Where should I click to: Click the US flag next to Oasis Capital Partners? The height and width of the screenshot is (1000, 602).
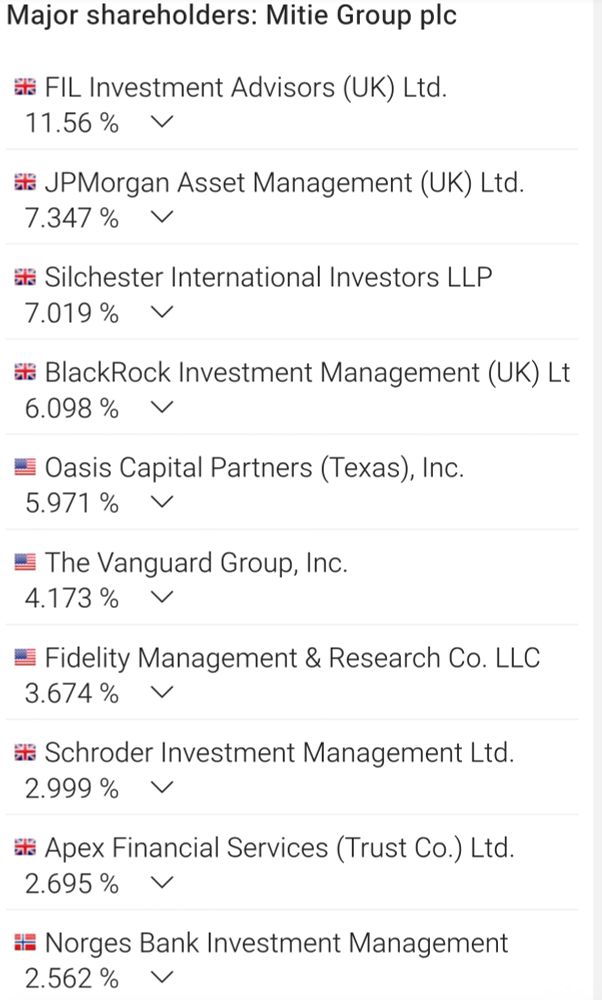click(x=25, y=467)
